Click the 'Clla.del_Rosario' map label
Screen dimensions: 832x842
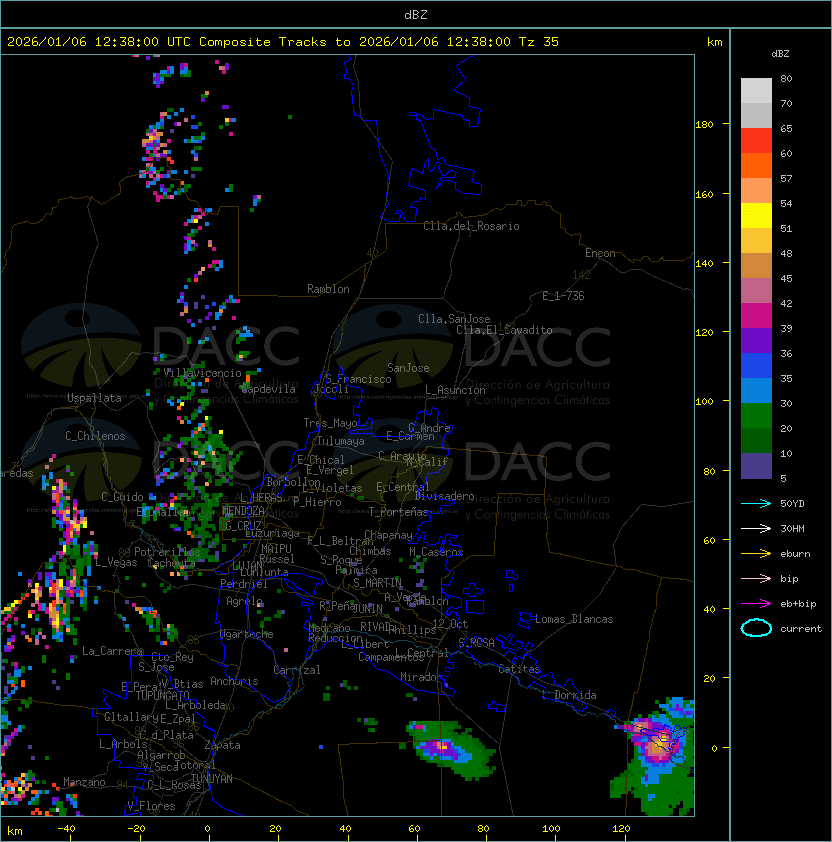(471, 226)
